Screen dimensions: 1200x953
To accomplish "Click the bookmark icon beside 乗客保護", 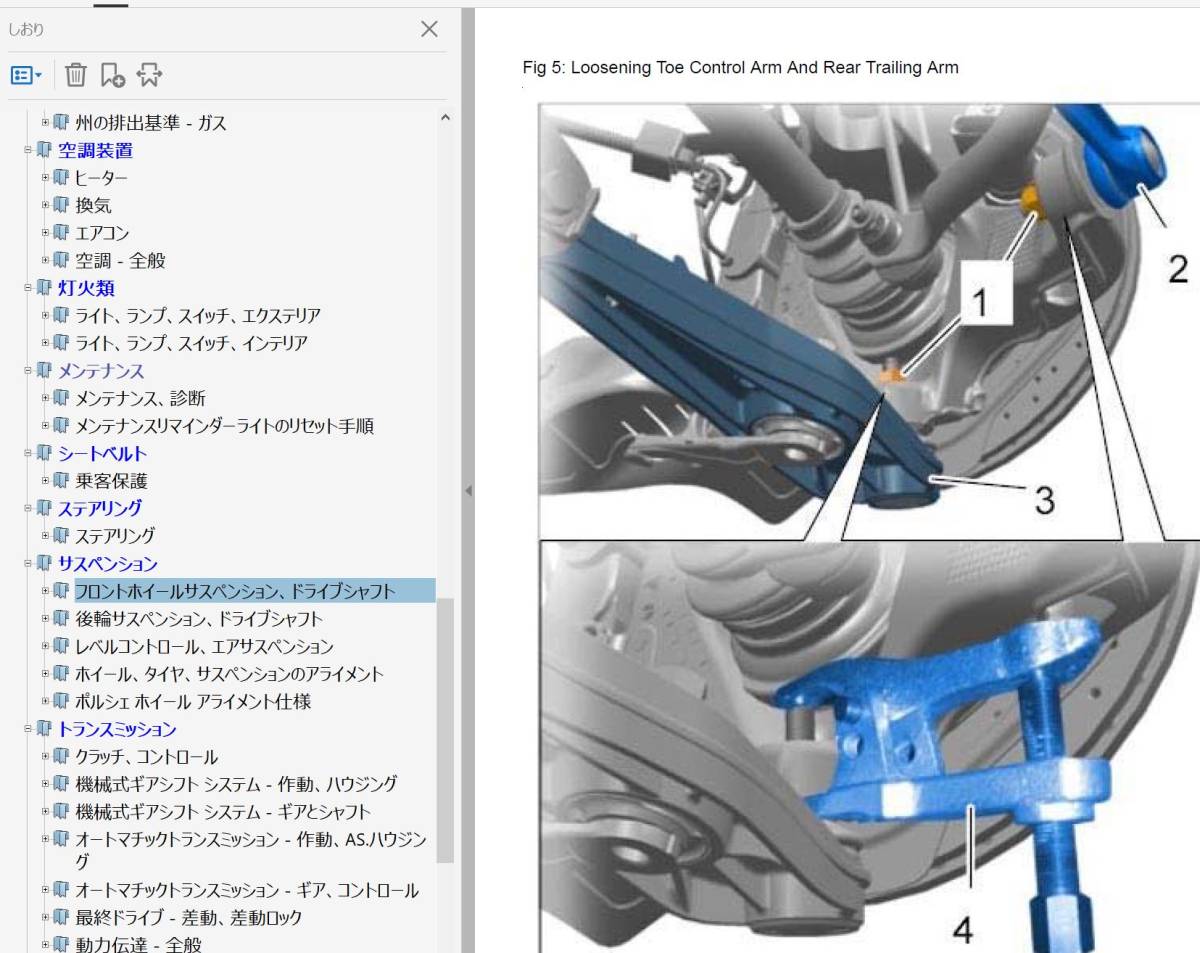I will click(62, 481).
